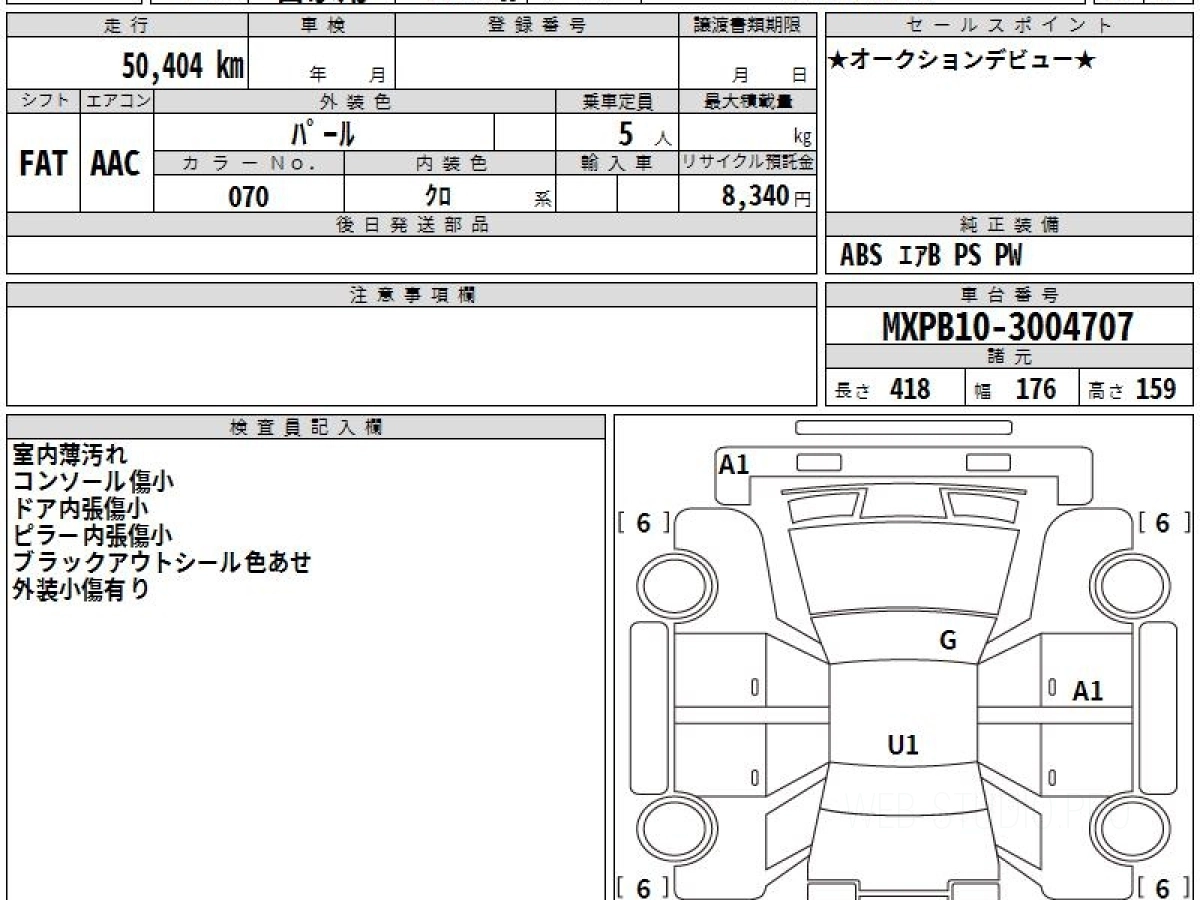
Task: Click the 注意事項欄 section header
Action: coord(412,295)
